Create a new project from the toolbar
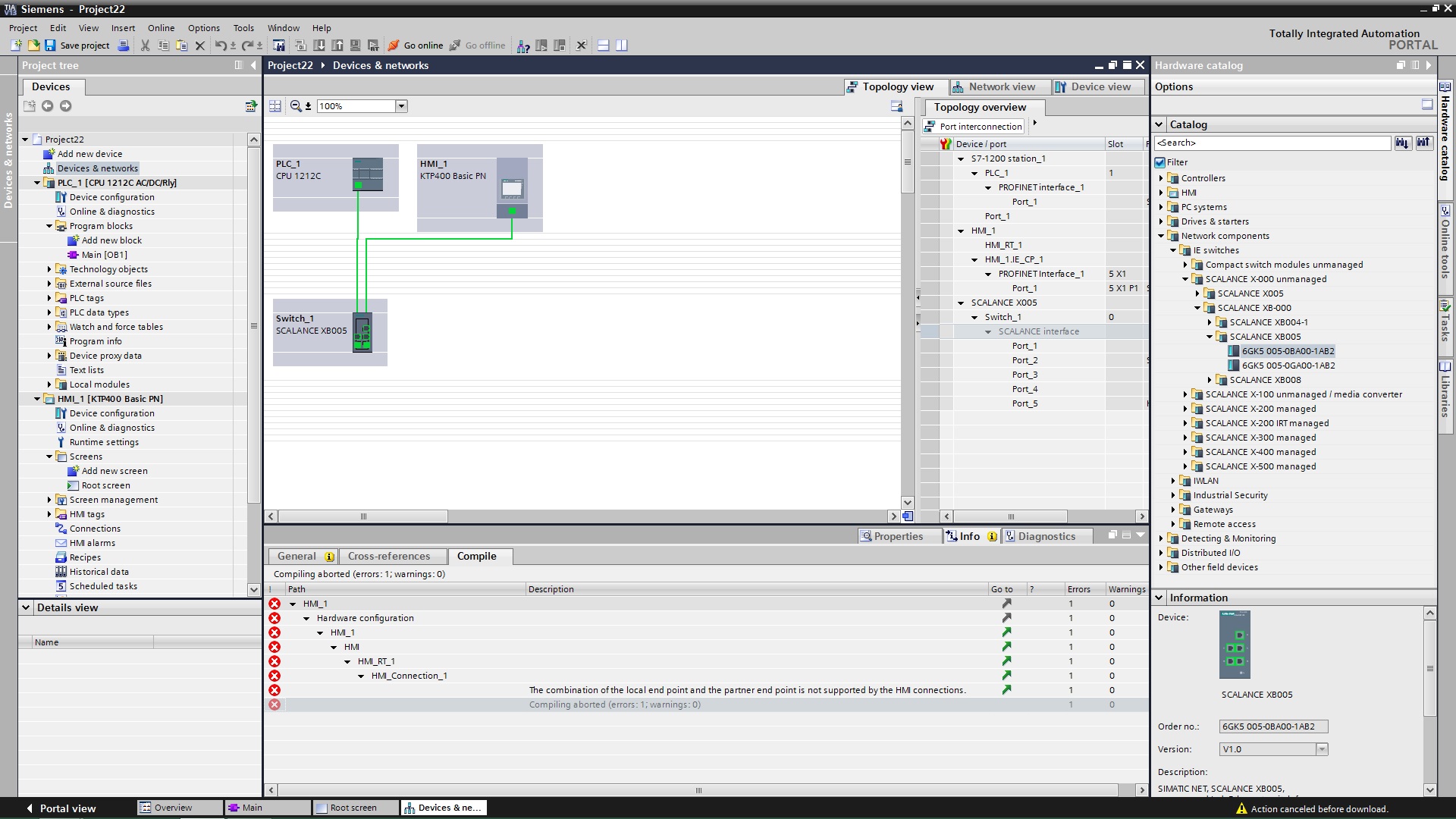Screen dimensions: 1456x819 pos(16,45)
